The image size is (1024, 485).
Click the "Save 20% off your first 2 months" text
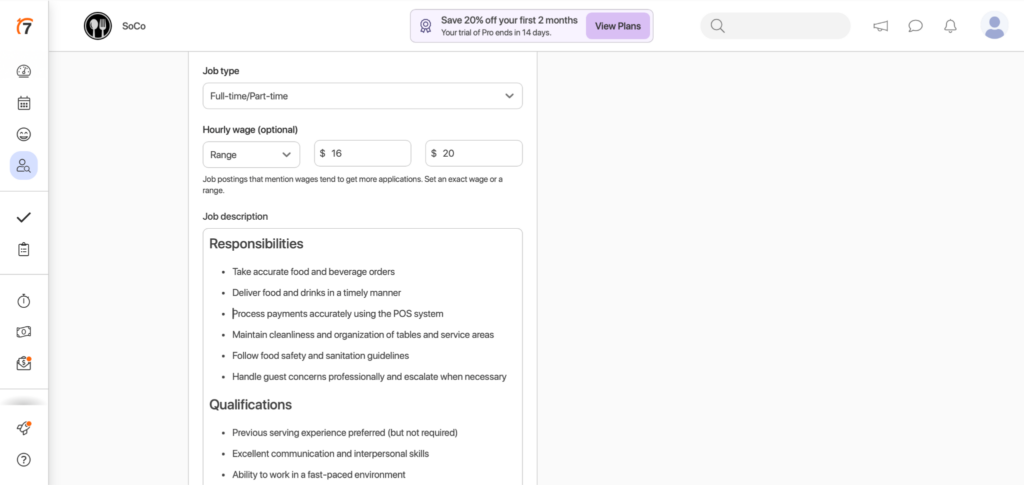509,20
